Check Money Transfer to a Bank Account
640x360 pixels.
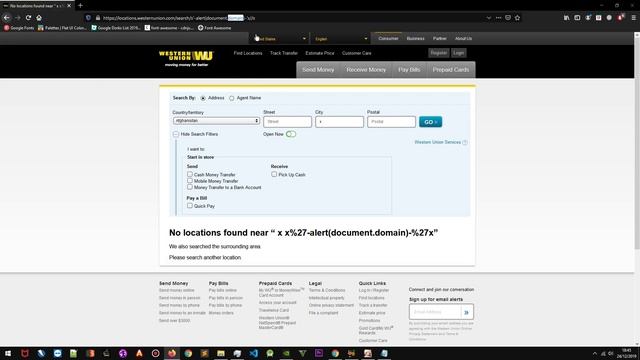tap(190, 187)
